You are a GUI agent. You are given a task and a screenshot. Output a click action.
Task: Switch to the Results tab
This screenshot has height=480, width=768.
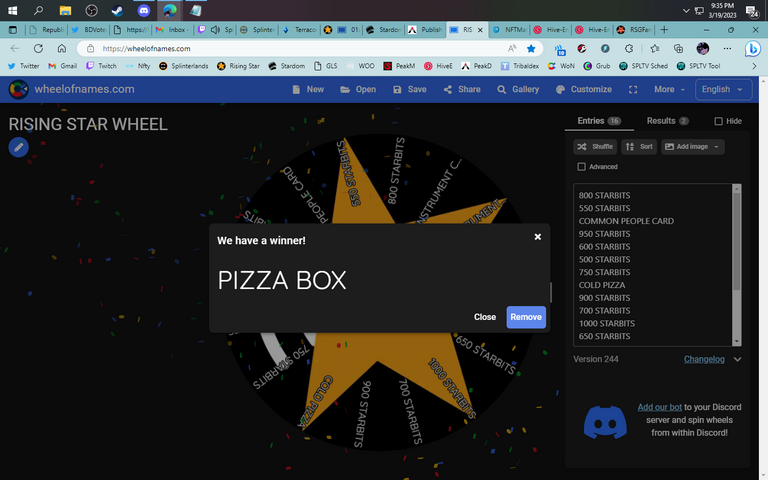click(668, 121)
